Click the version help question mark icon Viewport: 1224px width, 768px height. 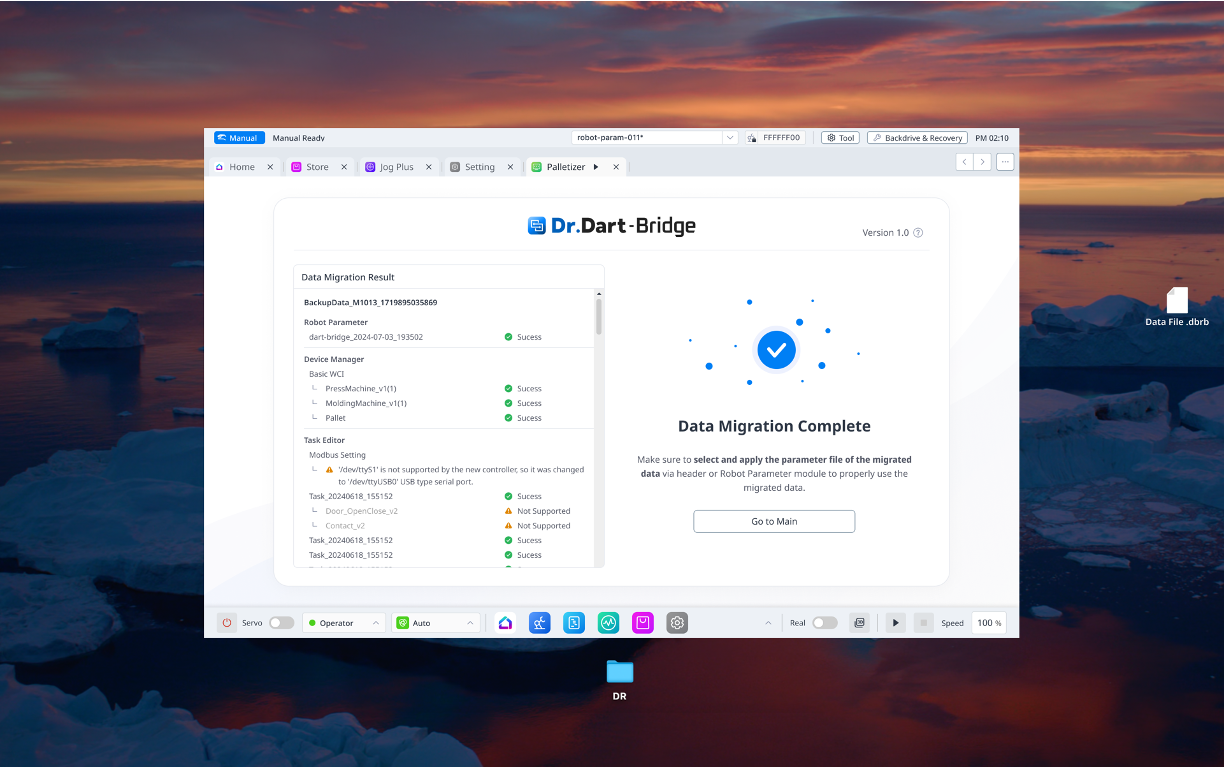(x=918, y=233)
